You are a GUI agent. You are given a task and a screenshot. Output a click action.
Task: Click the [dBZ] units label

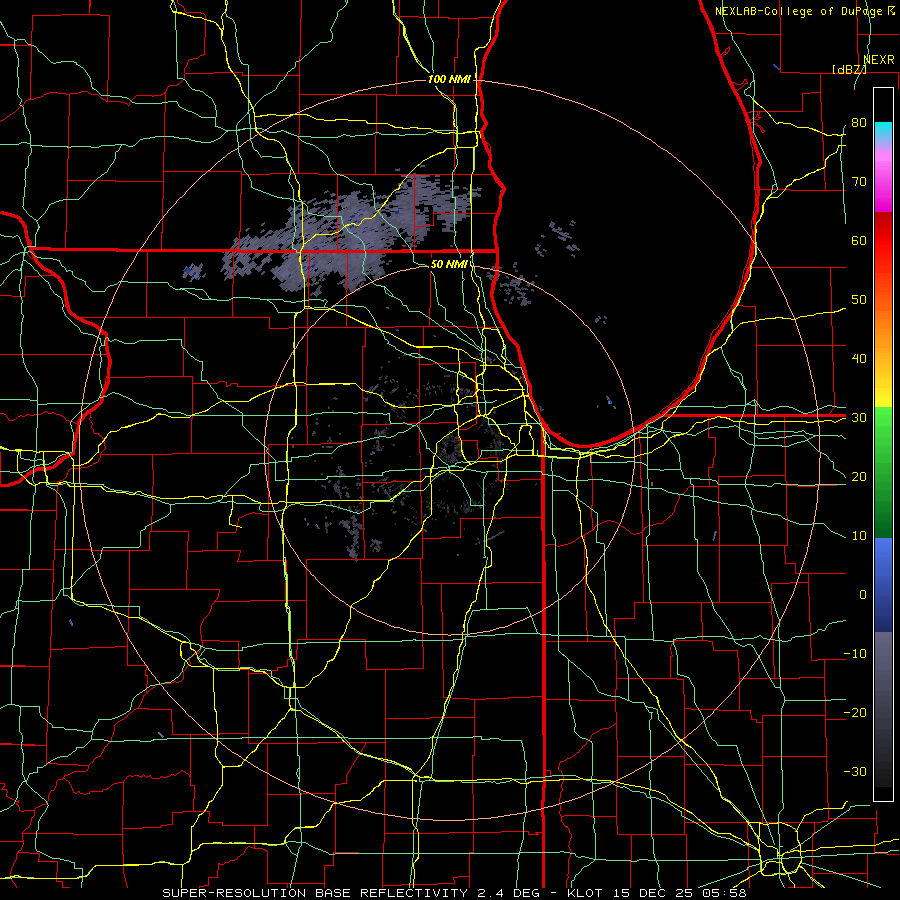pyautogui.click(x=849, y=70)
